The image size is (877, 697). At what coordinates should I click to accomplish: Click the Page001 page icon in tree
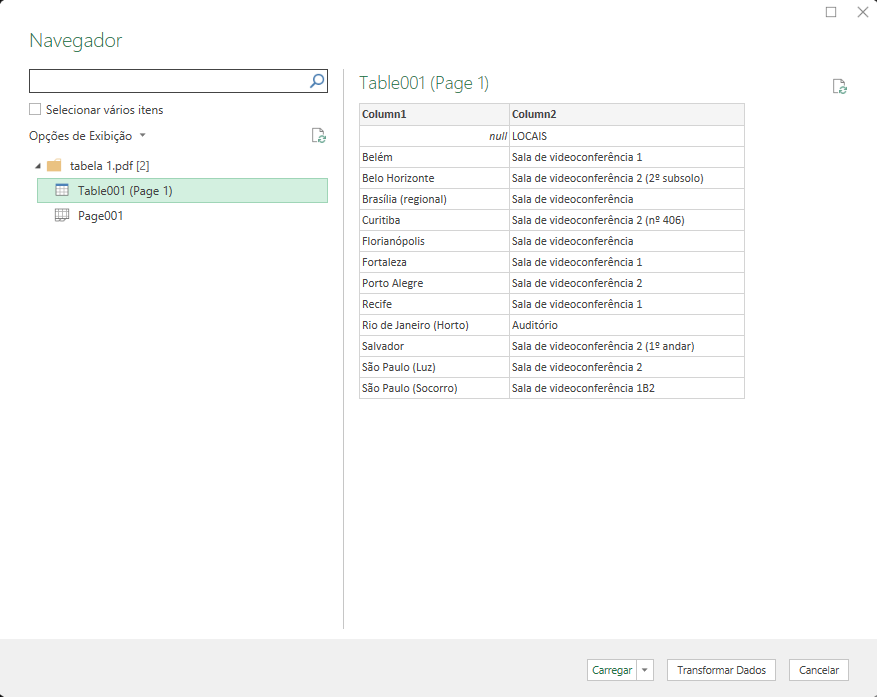(62, 215)
